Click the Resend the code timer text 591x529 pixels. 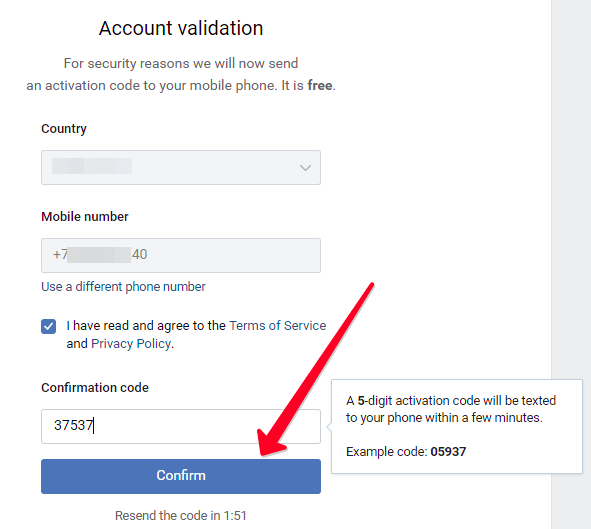click(x=181, y=515)
